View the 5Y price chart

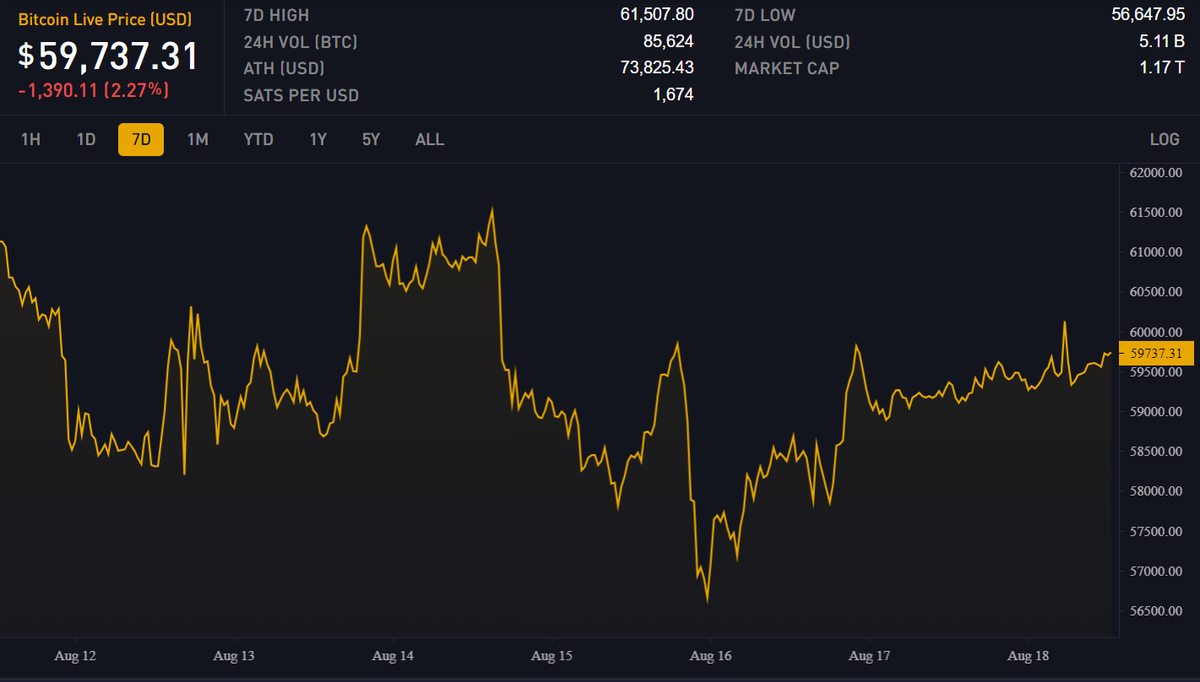pyautogui.click(x=371, y=140)
